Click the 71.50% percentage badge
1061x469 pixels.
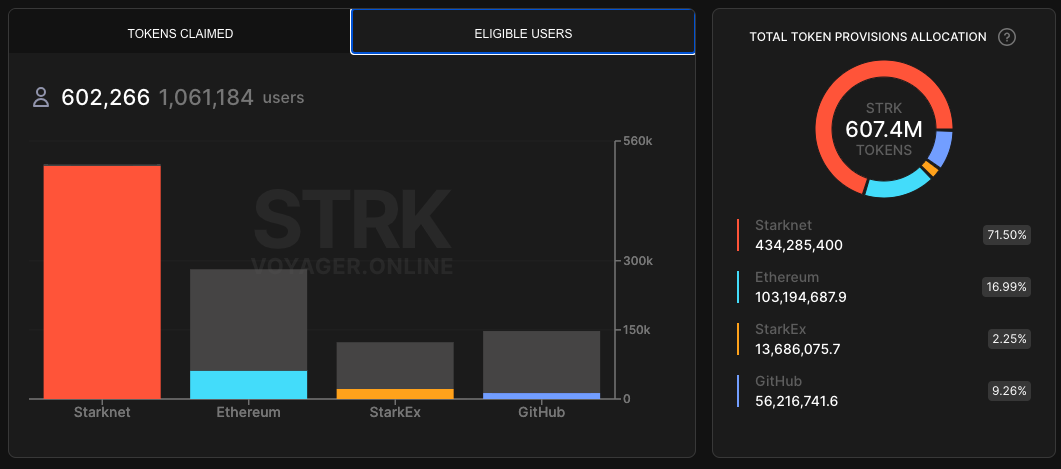click(1007, 236)
